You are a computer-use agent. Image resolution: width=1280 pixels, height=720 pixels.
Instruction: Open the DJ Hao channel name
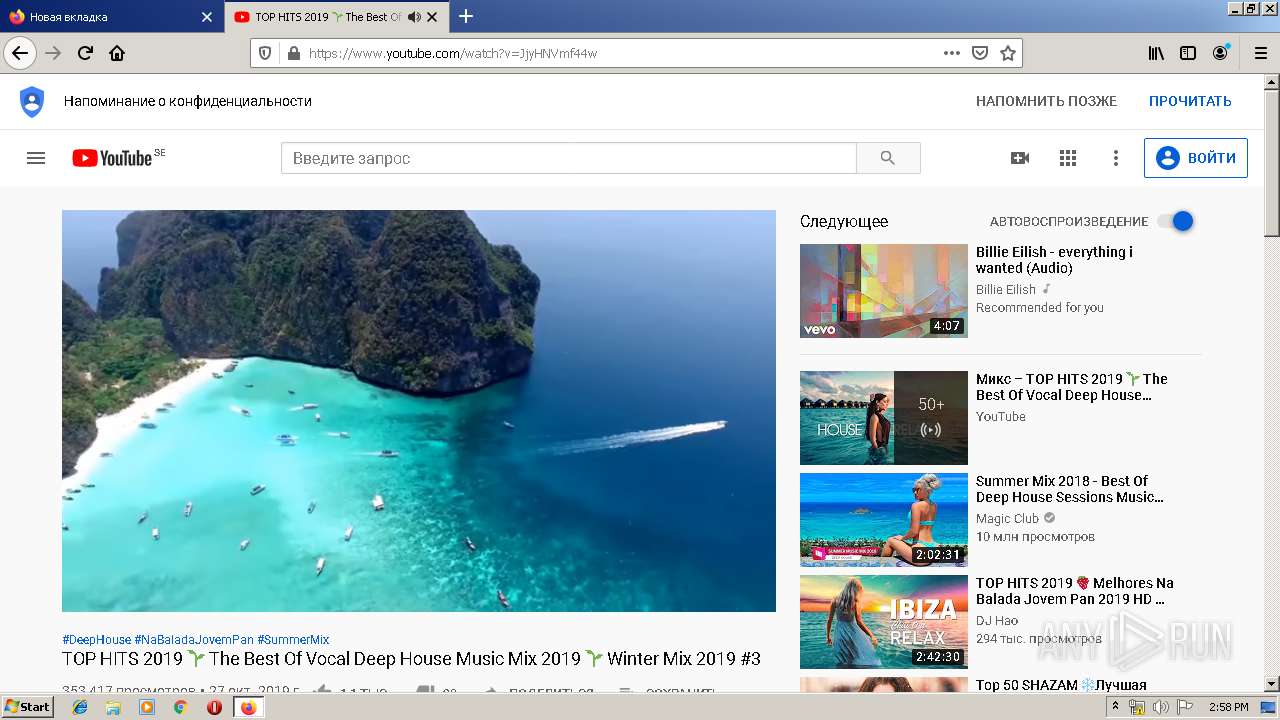click(x=997, y=621)
